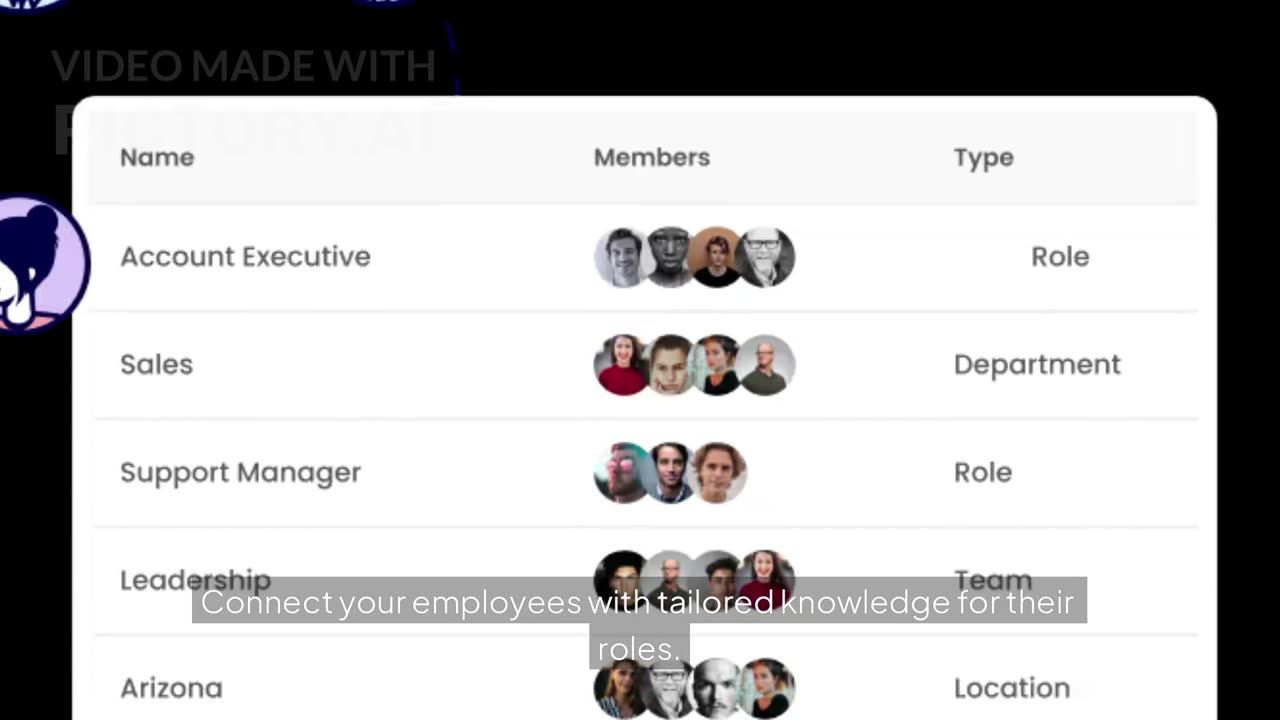Screen dimensions: 1280x720
Task: Click the first avatar in Account Executive row
Action: point(622,257)
